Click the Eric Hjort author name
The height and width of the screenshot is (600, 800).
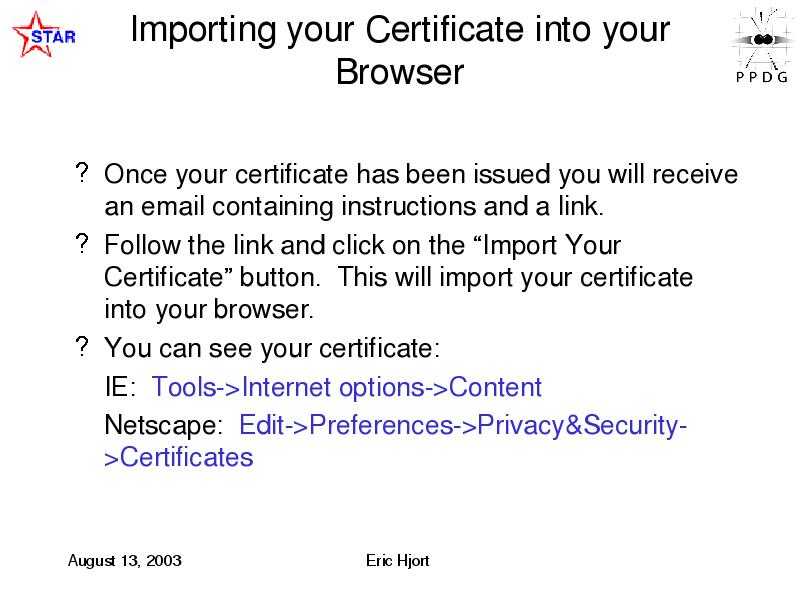[397, 561]
